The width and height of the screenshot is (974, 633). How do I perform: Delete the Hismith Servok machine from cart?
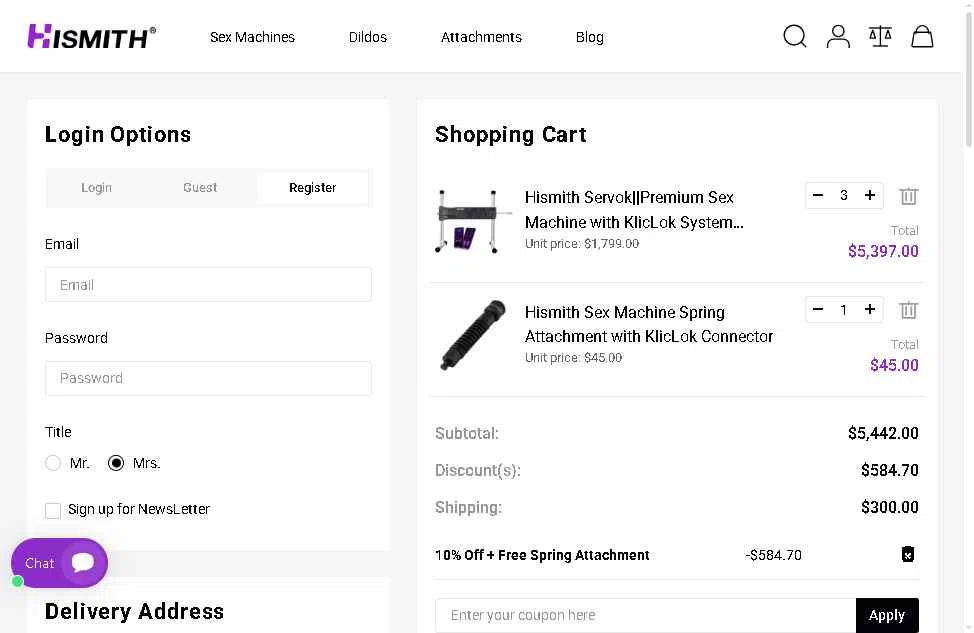click(908, 196)
